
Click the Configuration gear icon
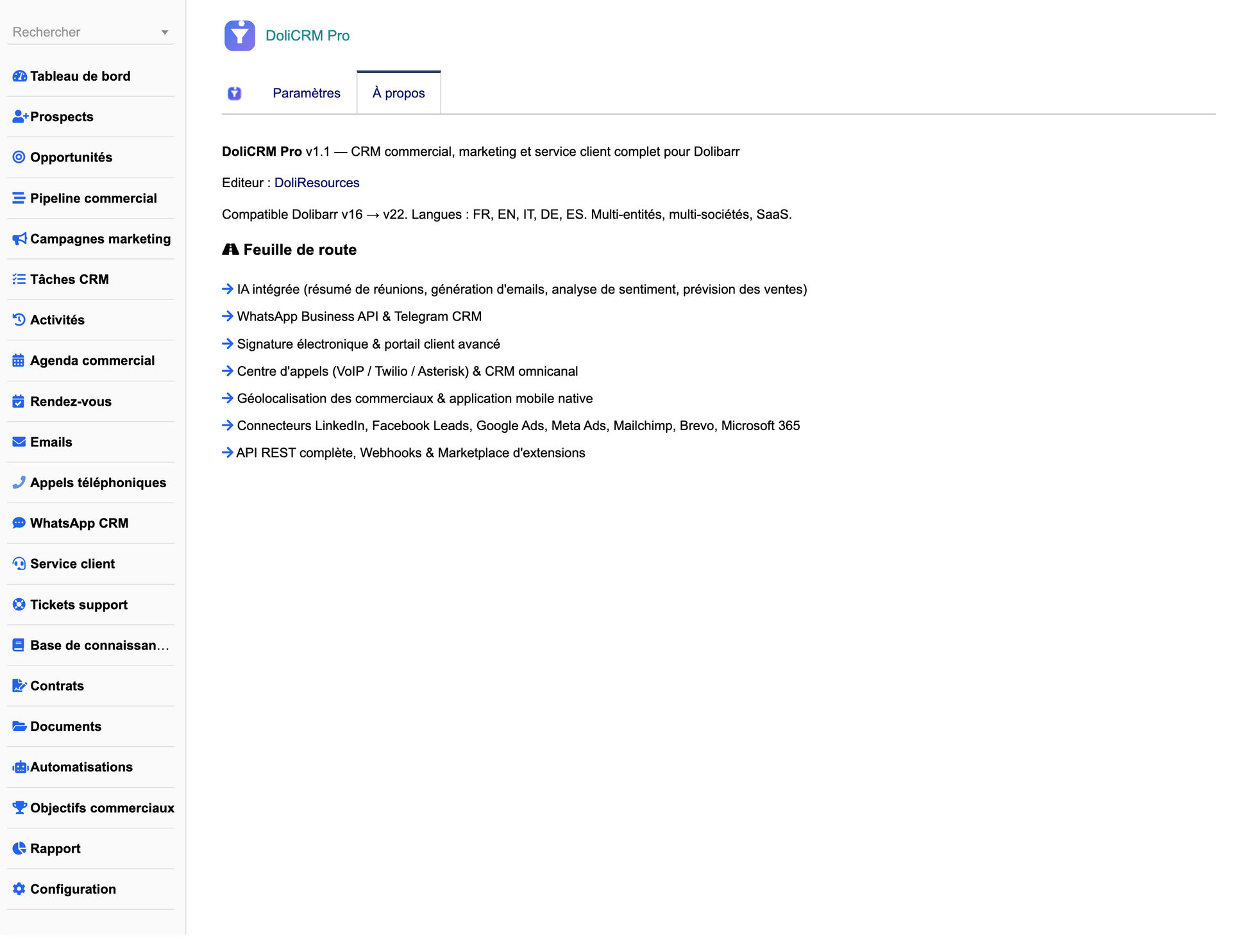pos(19,889)
